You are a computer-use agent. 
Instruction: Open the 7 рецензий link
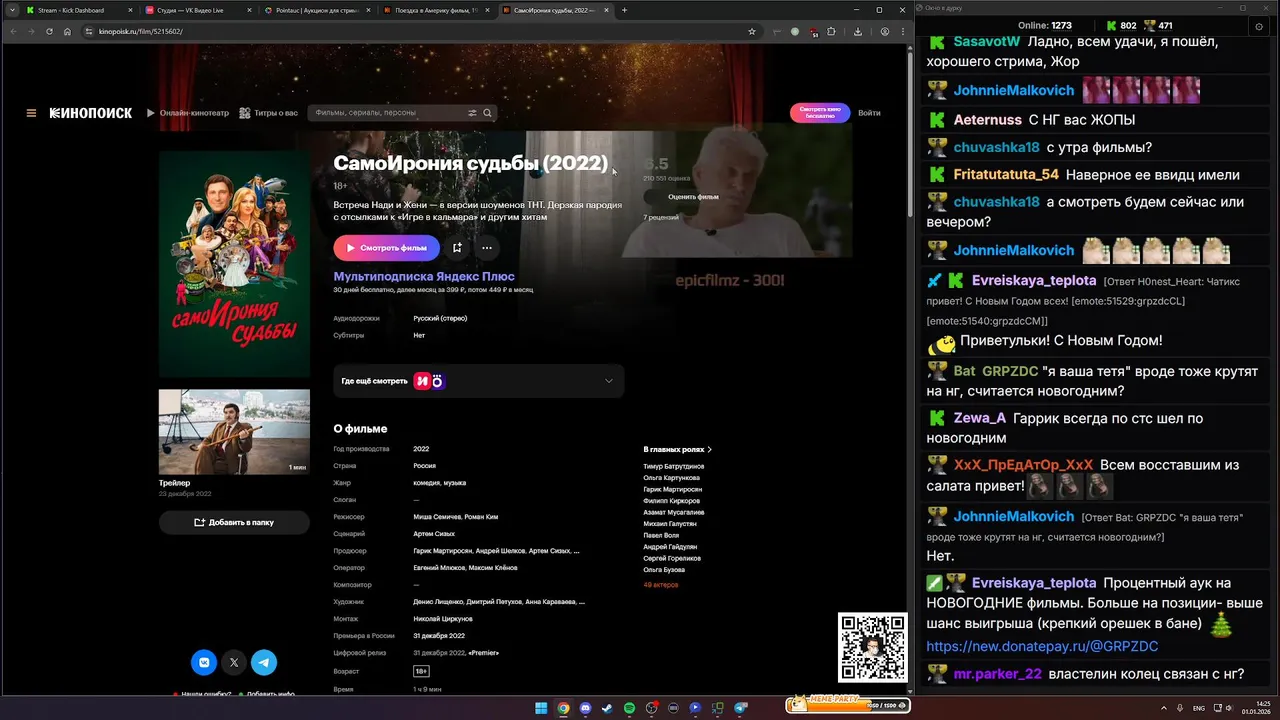tap(661, 217)
